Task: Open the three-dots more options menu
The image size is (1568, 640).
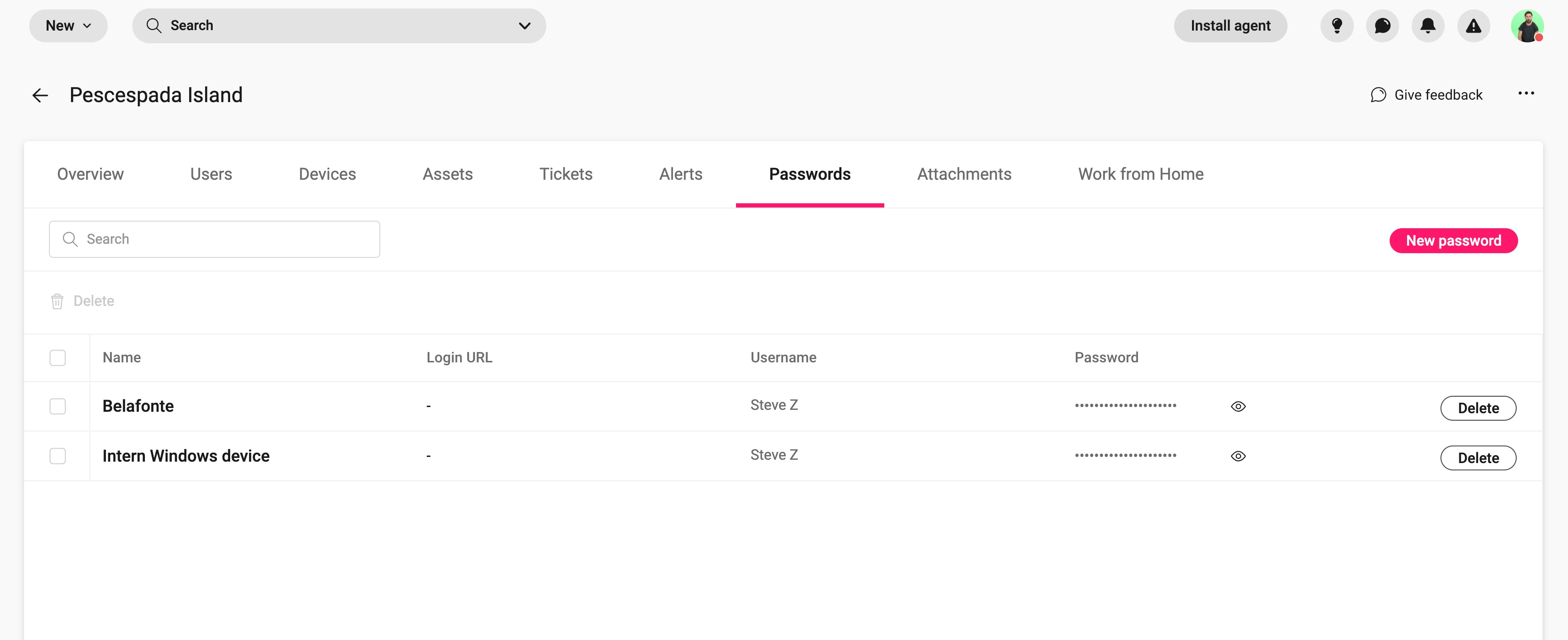Action: tap(1526, 93)
